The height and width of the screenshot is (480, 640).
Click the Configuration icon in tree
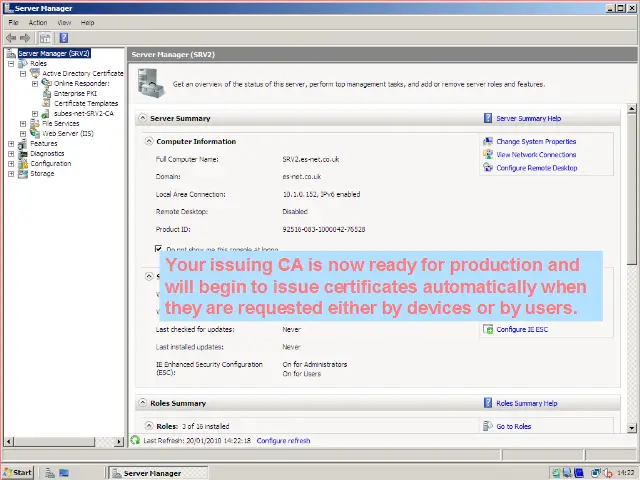tap(23, 164)
